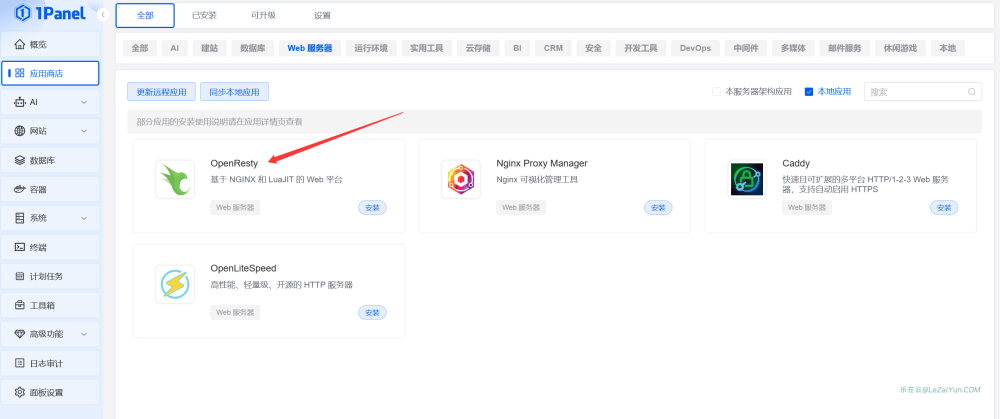The width and height of the screenshot is (1000, 419).
Task: Click the scheduled tasks icon
Action: tap(19, 276)
